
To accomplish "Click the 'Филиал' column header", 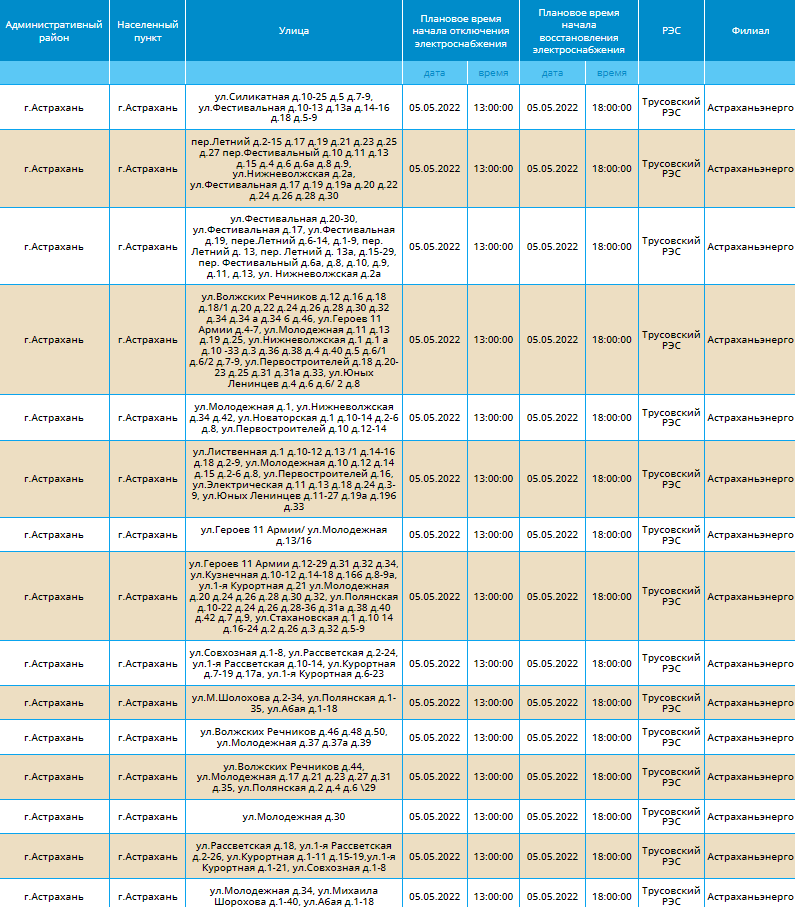I will coord(750,31).
